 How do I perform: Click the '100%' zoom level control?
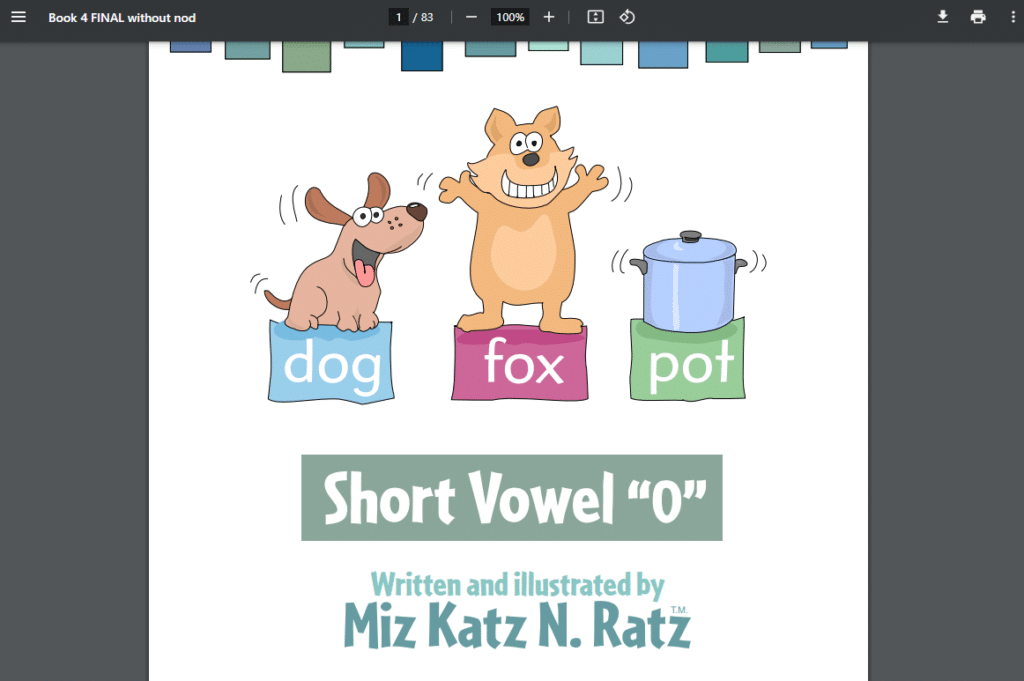(509, 17)
